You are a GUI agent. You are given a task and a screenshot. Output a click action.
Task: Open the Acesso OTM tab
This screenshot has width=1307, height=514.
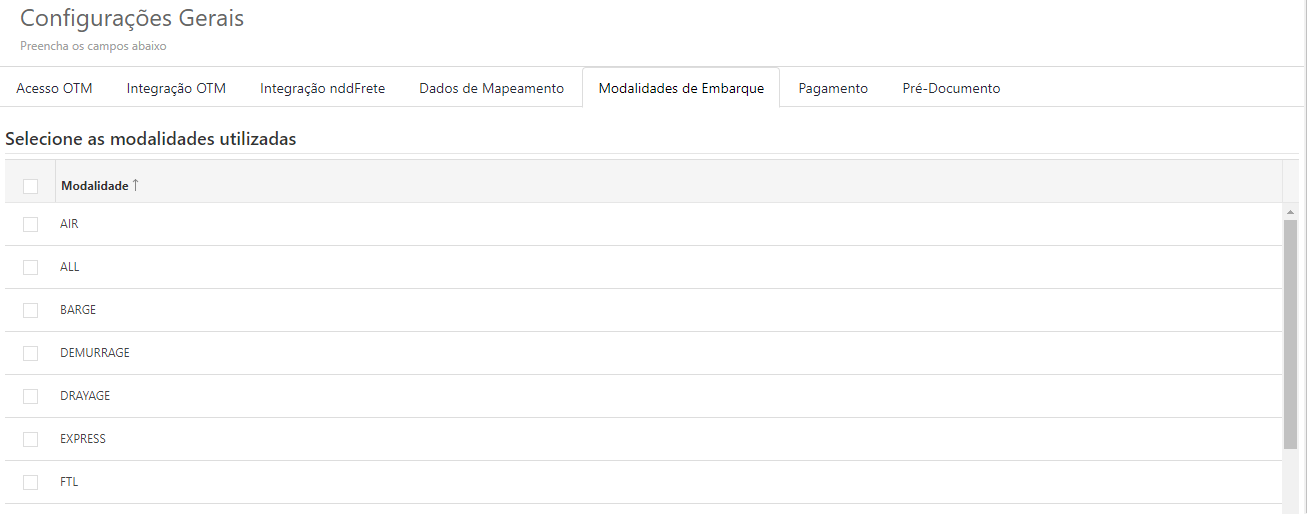click(x=54, y=88)
